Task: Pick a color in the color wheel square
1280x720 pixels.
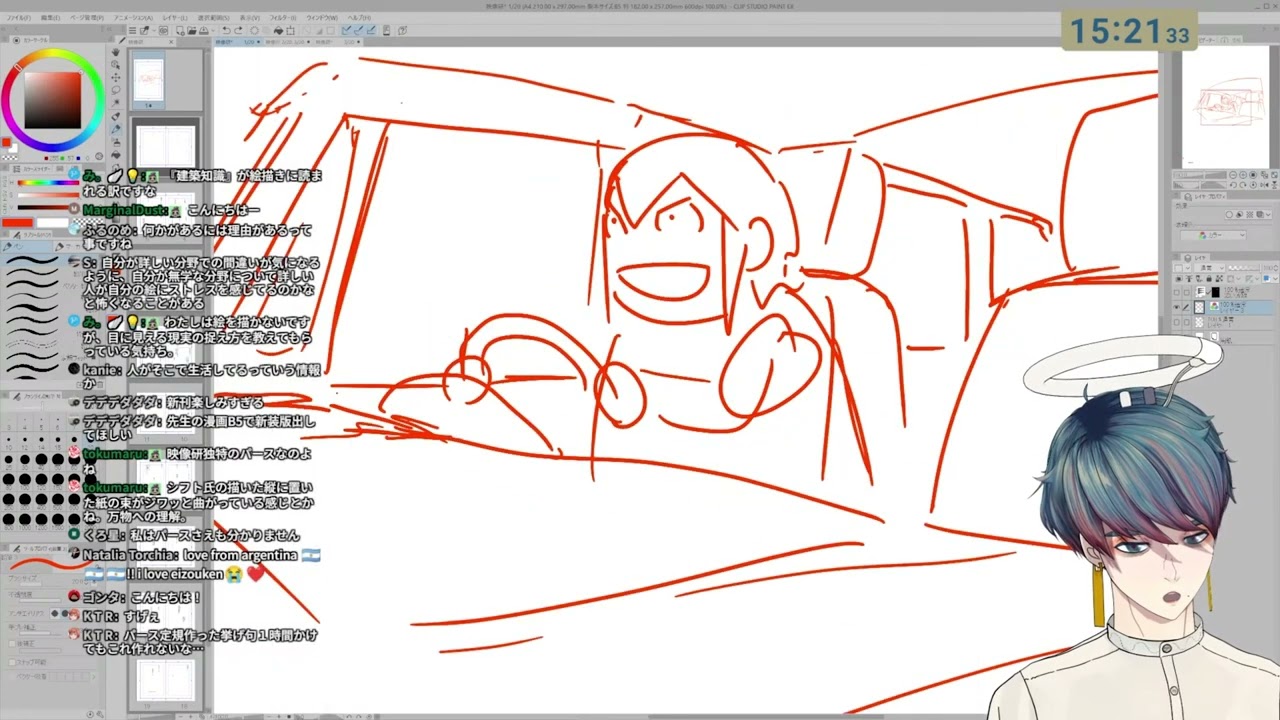Action: click(52, 100)
